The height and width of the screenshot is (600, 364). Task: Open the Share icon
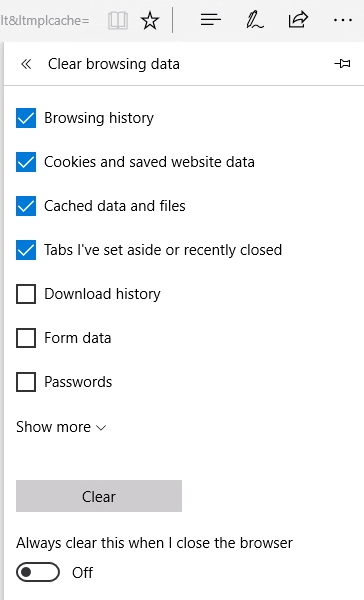pyautogui.click(x=298, y=20)
